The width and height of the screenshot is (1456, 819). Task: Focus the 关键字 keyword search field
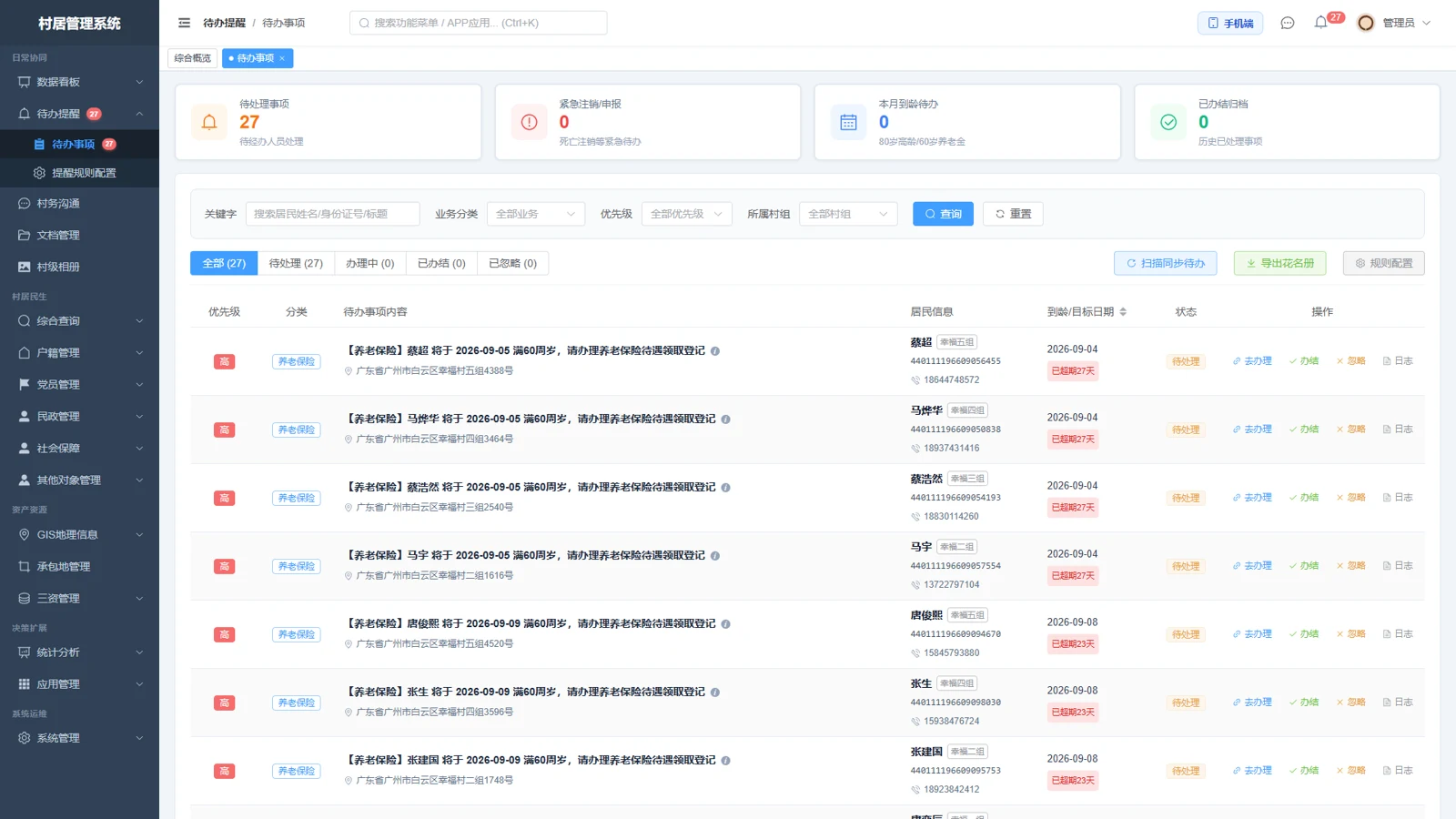tap(333, 214)
